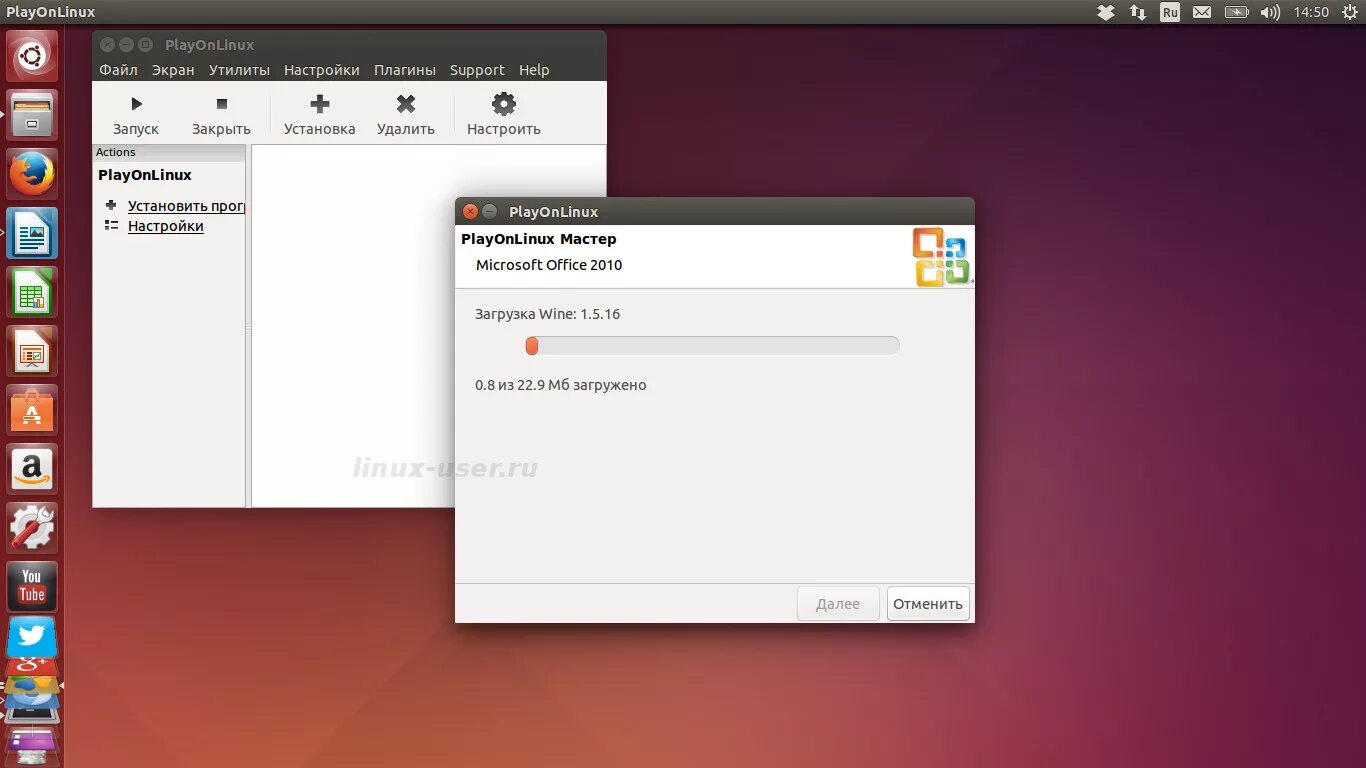The height and width of the screenshot is (768, 1366).
Task: Launch the Files manager from dock
Action: [x=32, y=115]
